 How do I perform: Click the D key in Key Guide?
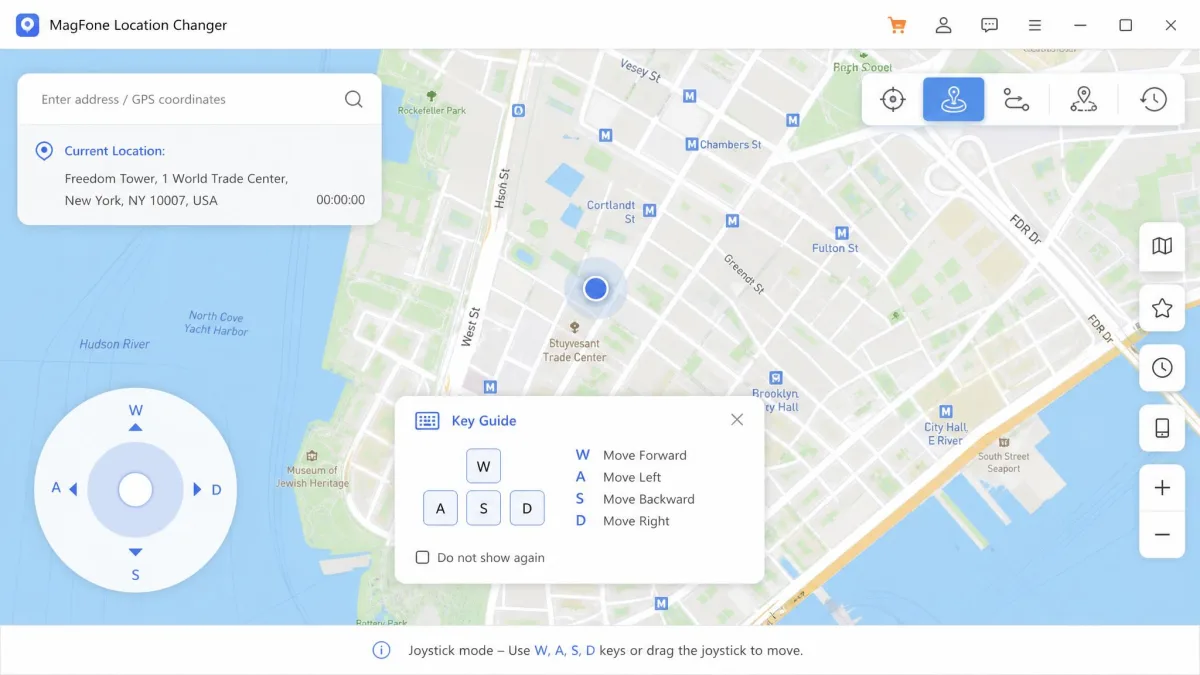(x=527, y=508)
